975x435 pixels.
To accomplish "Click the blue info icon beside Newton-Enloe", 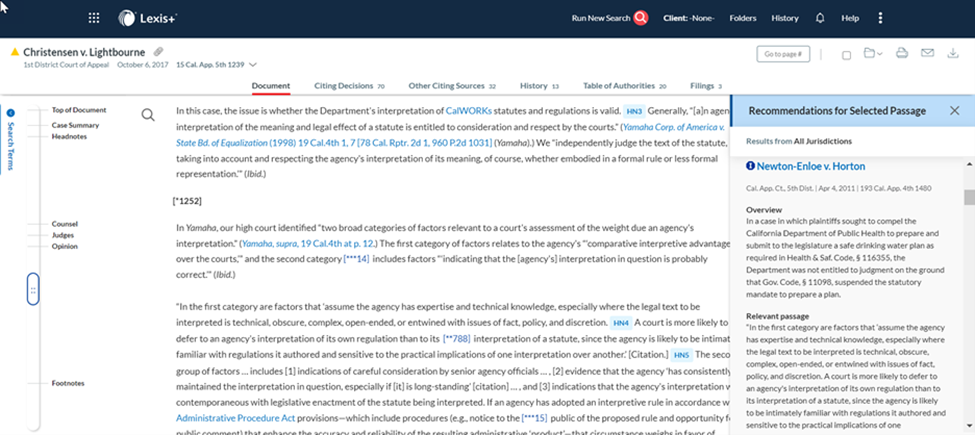I will pyautogui.click(x=750, y=166).
